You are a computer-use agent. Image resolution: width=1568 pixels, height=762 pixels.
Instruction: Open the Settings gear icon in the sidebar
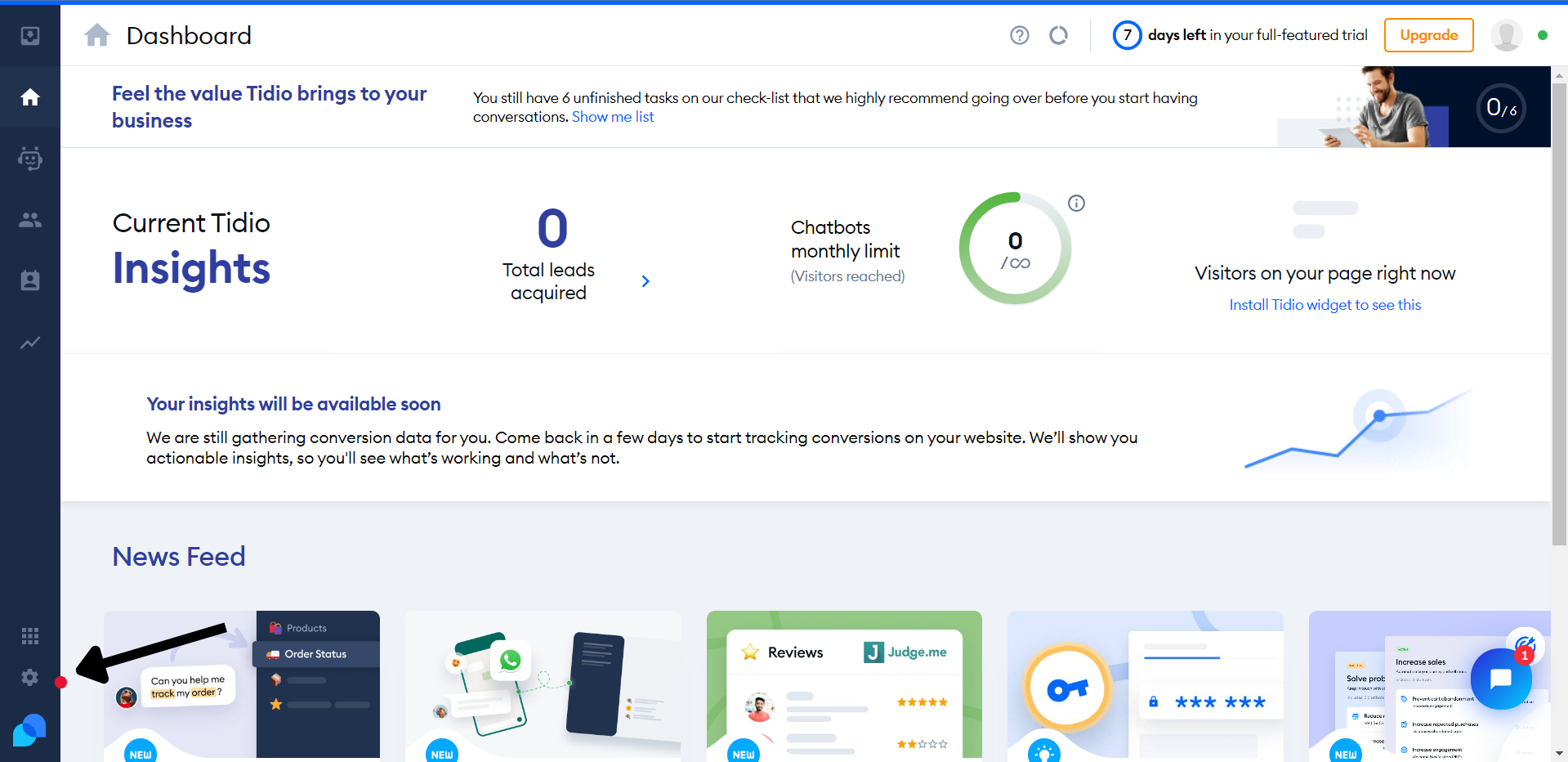[30, 677]
